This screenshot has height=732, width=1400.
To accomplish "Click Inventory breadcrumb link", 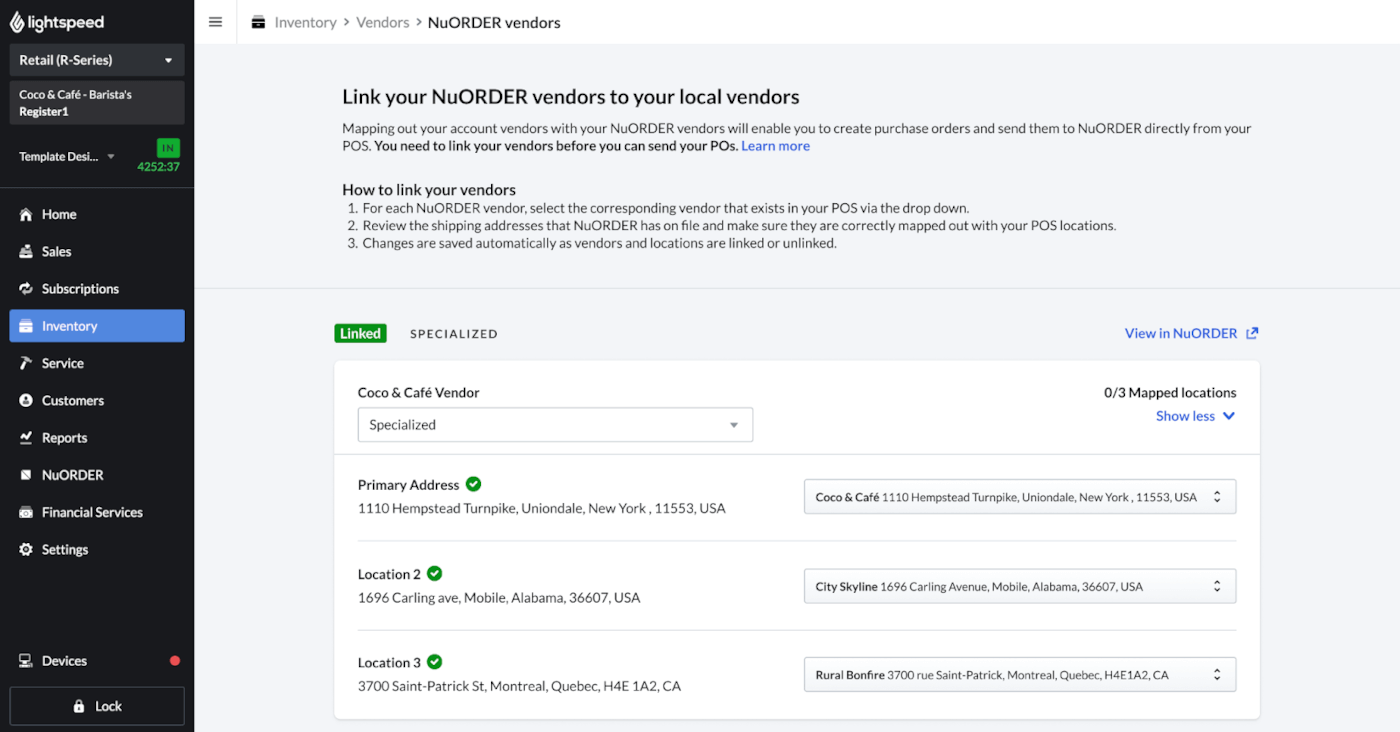I will click(x=305, y=22).
